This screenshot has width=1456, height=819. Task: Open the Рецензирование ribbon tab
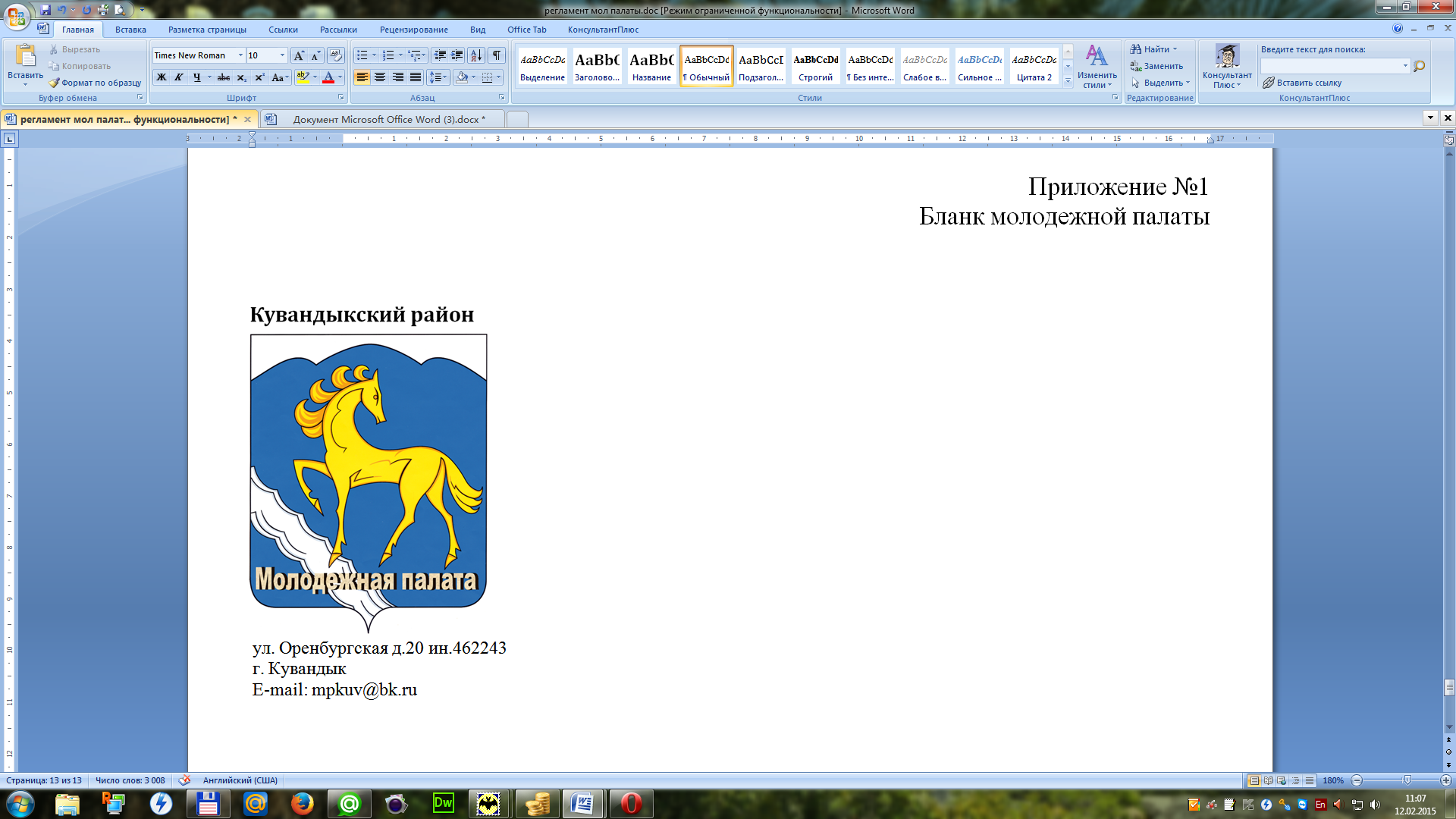(414, 30)
